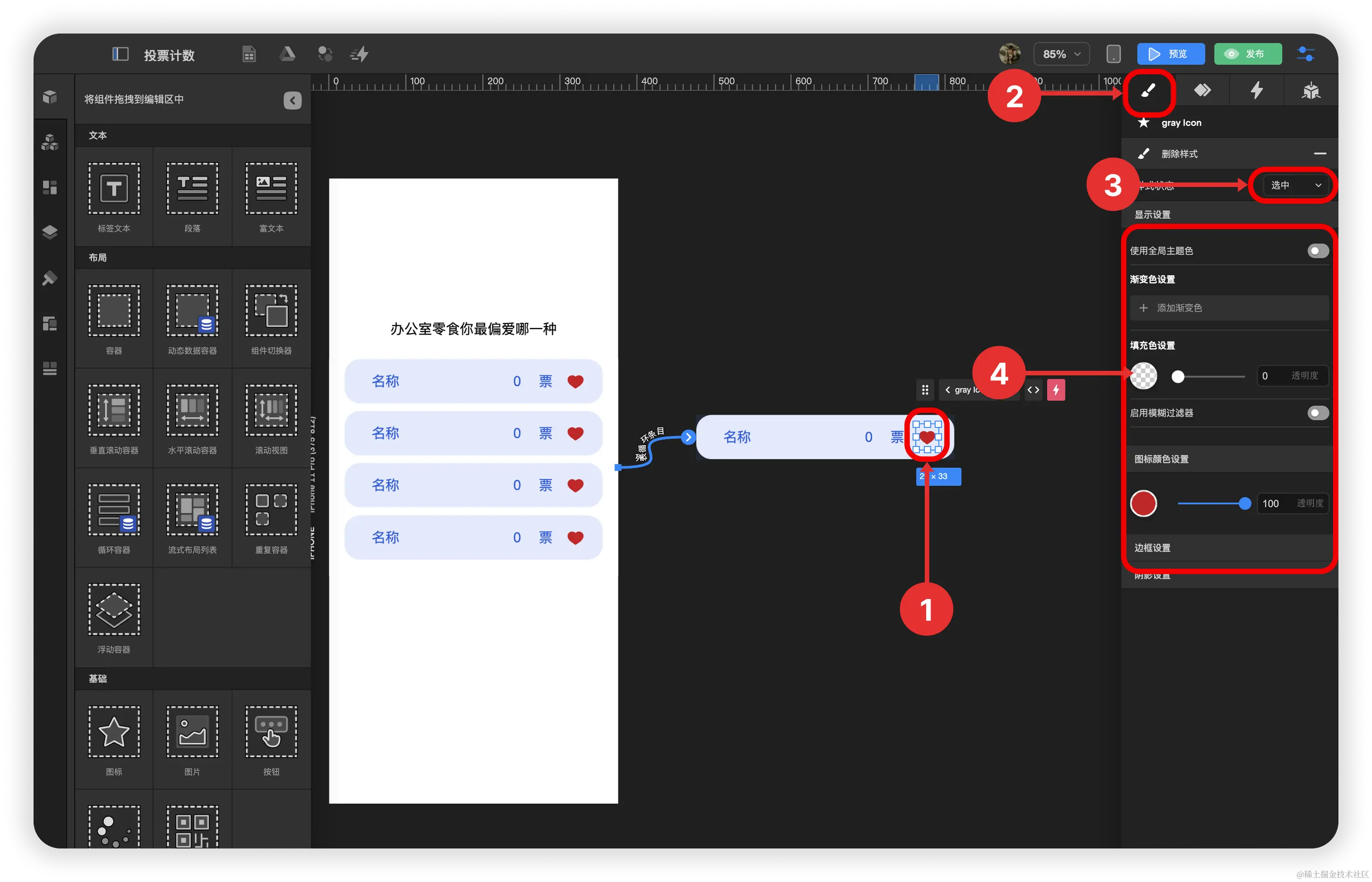
Task: Switch to the lightning events tab
Action: [x=1256, y=91]
